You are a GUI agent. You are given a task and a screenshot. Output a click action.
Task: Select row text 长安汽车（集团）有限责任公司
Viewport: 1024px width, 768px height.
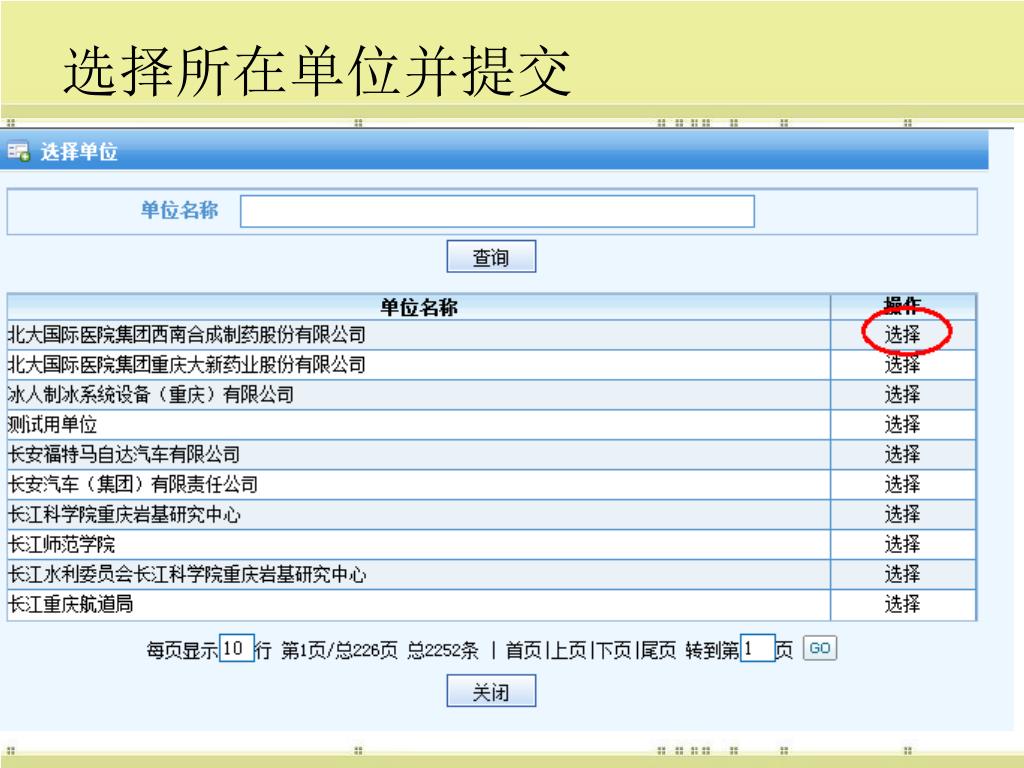point(133,485)
